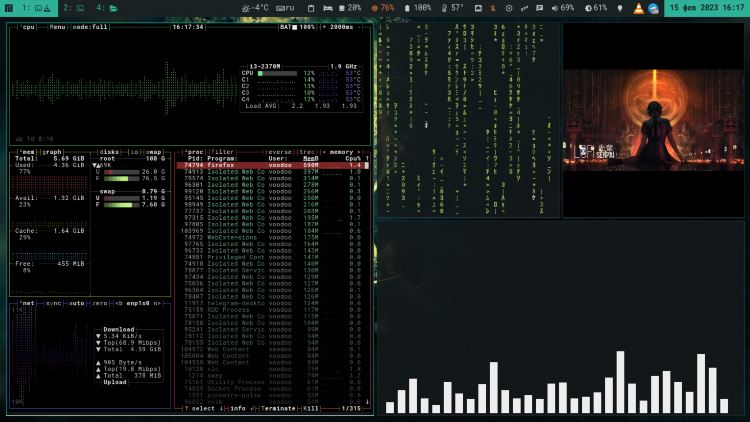The image size is (750, 422).
Task: Open battery indicator showing 100%
Action: (418, 8)
